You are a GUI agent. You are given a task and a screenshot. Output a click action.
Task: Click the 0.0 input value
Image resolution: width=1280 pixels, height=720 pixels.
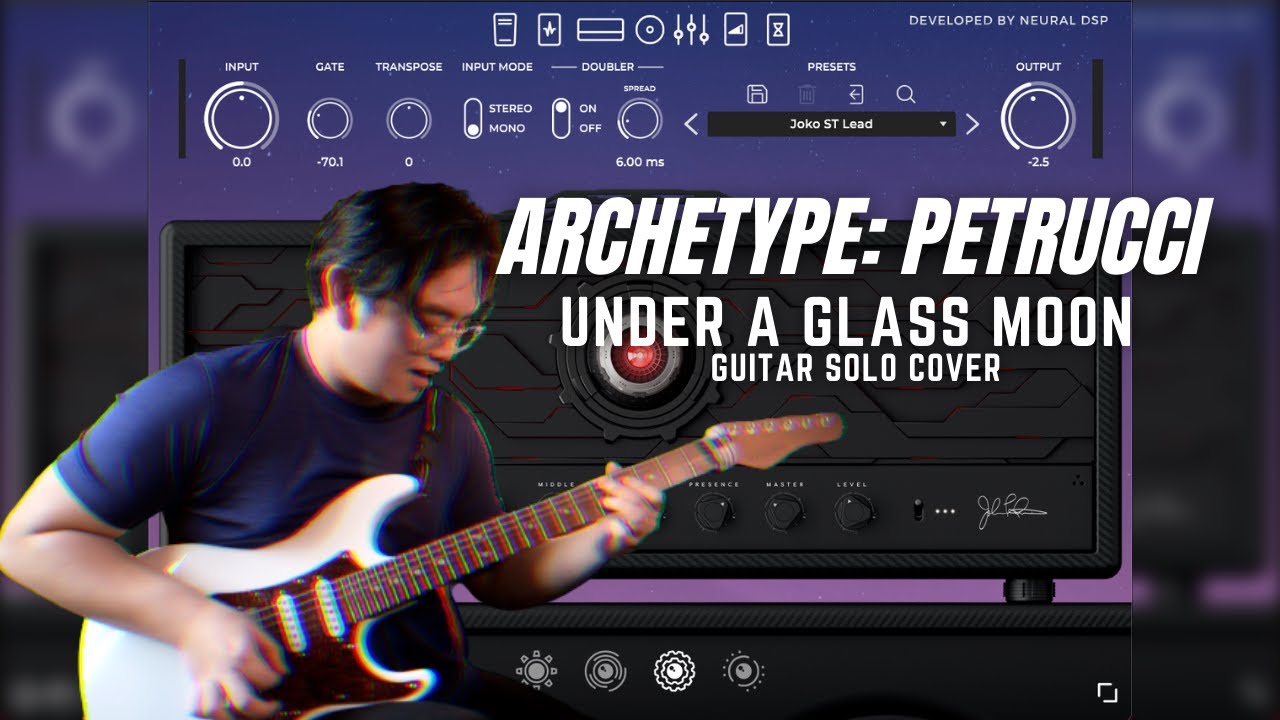point(241,162)
